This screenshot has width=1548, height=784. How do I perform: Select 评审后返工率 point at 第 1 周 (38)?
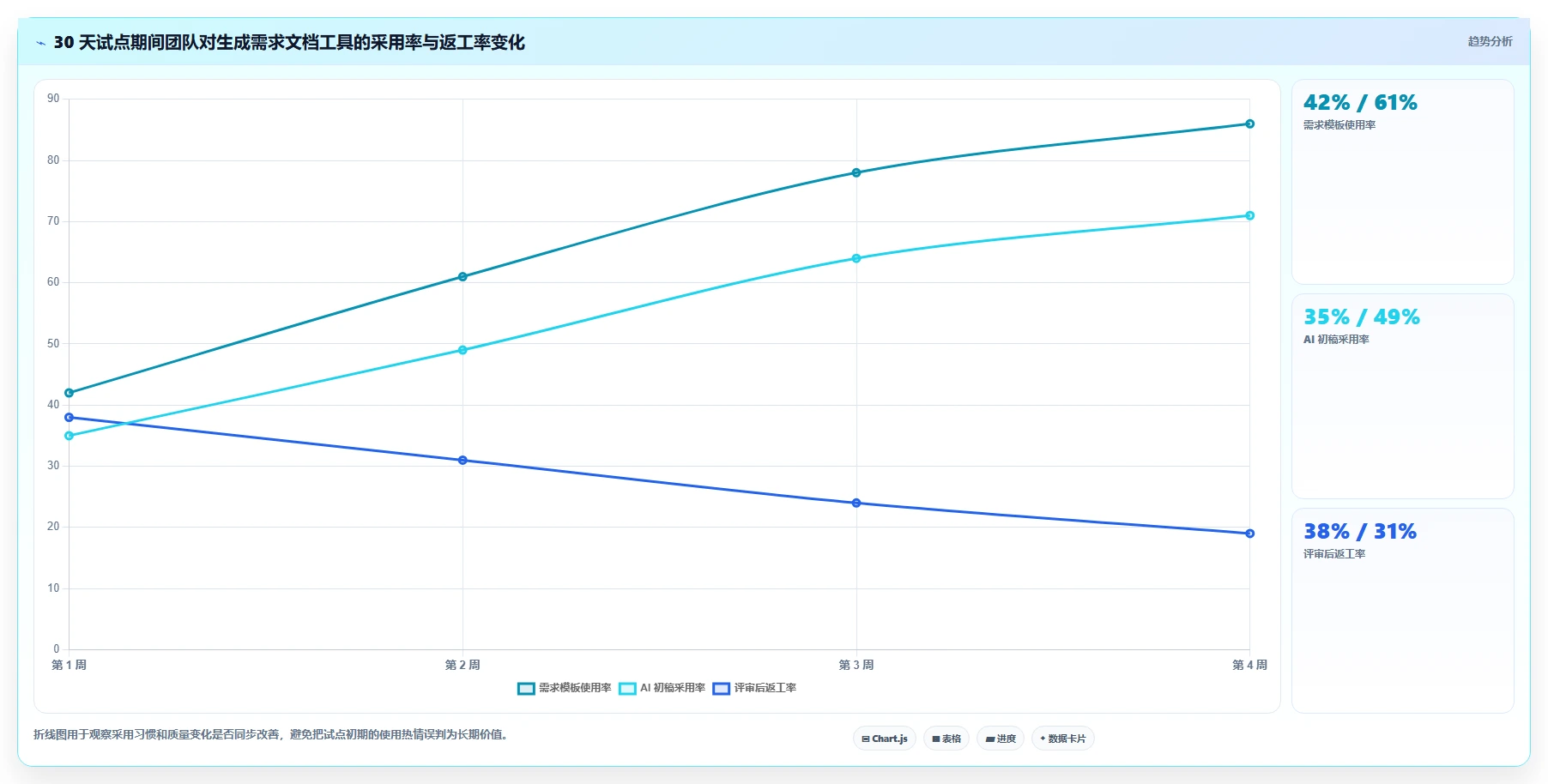[70, 418]
